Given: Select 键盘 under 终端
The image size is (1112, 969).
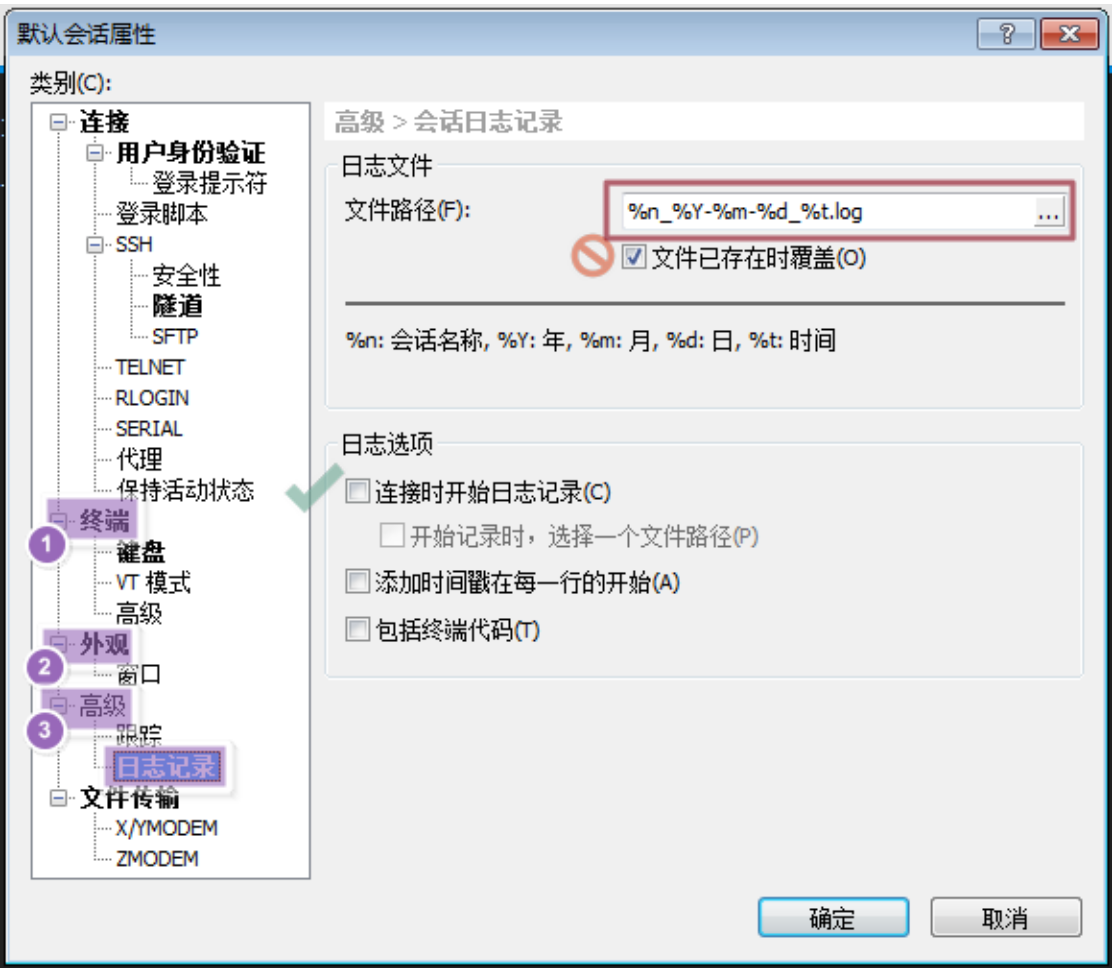Looking at the screenshot, I should point(140,552).
